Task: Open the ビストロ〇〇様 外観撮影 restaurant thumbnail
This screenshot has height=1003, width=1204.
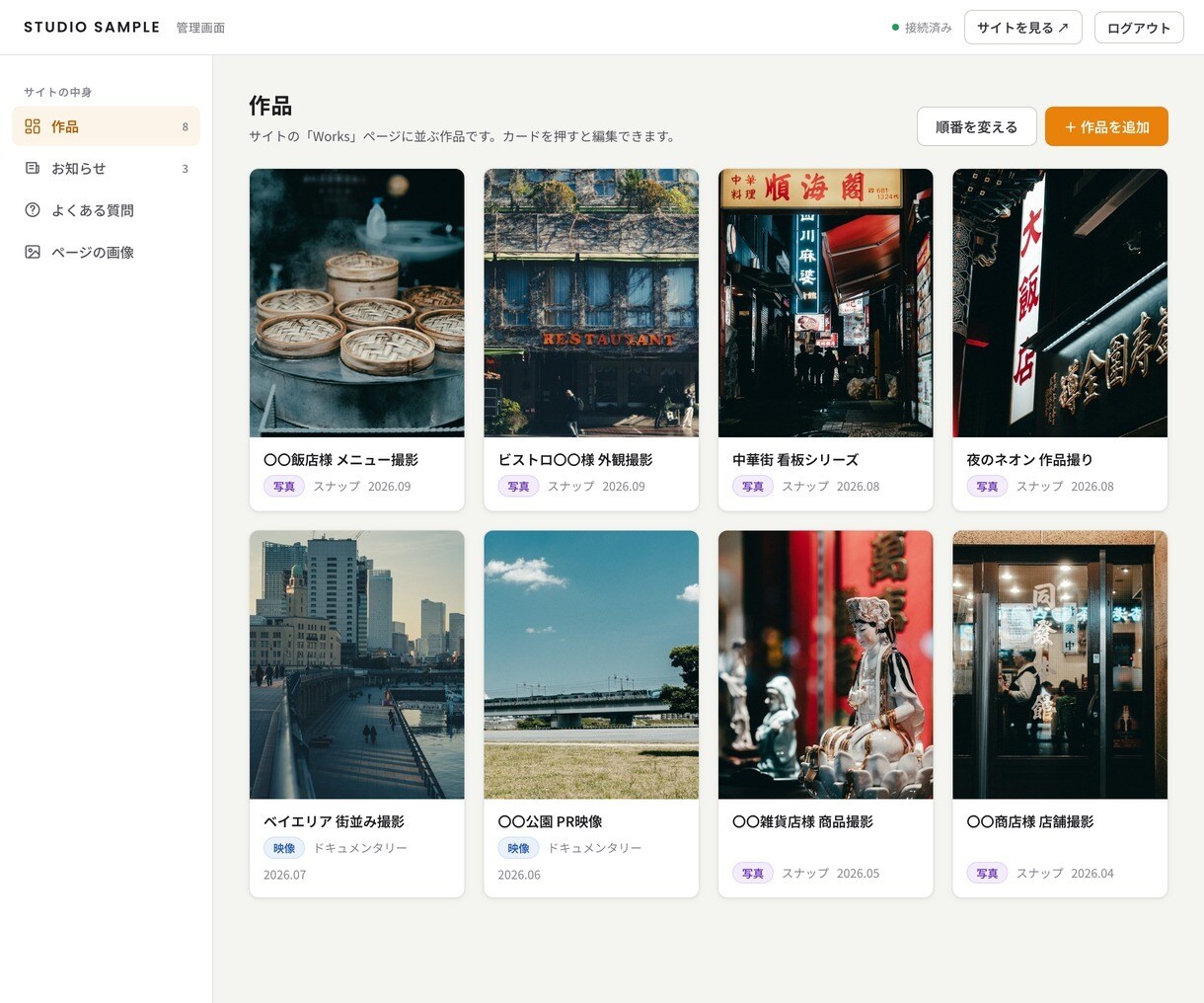Action: point(591,303)
